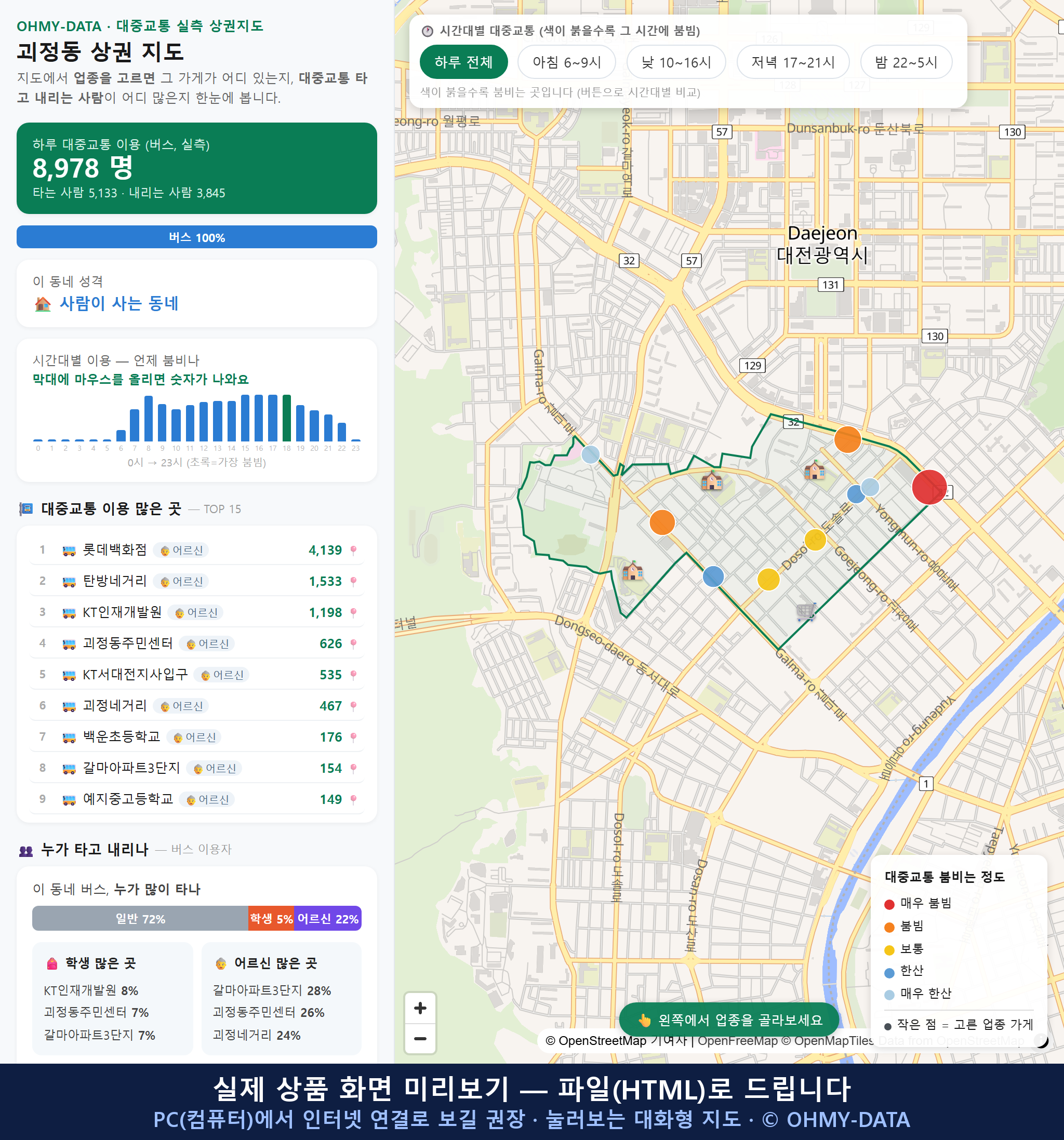Click the light blue marker beside Yongmun-ro
This screenshot has width=1064, height=1140.
point(870,487)
